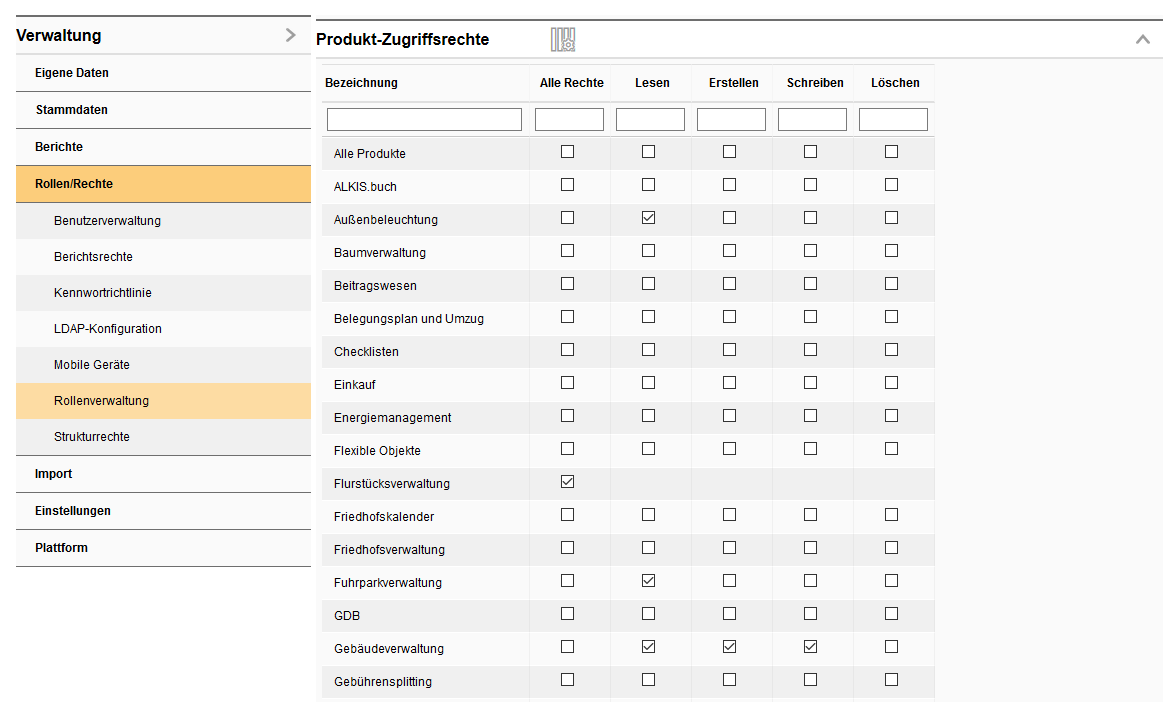Select Kennwortrichtlinie in the sidebar

pyautogui.click(x=101, y=292)
